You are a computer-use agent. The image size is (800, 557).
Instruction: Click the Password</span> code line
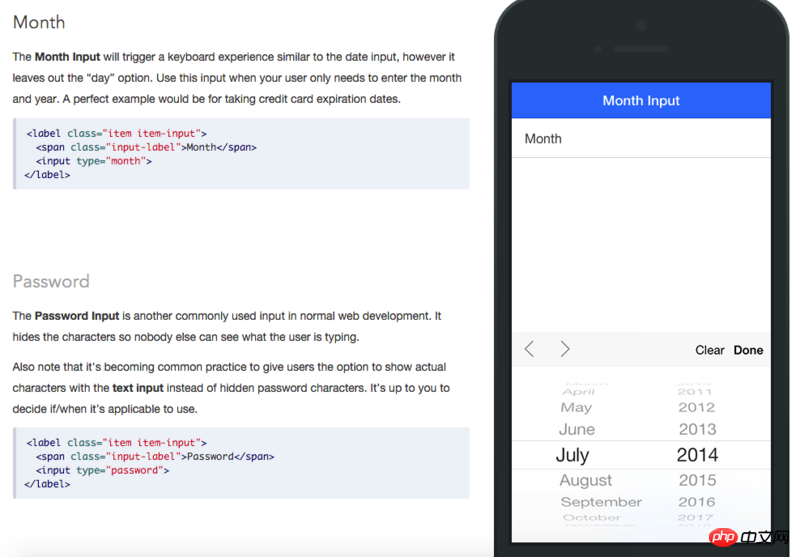point(155,457)
